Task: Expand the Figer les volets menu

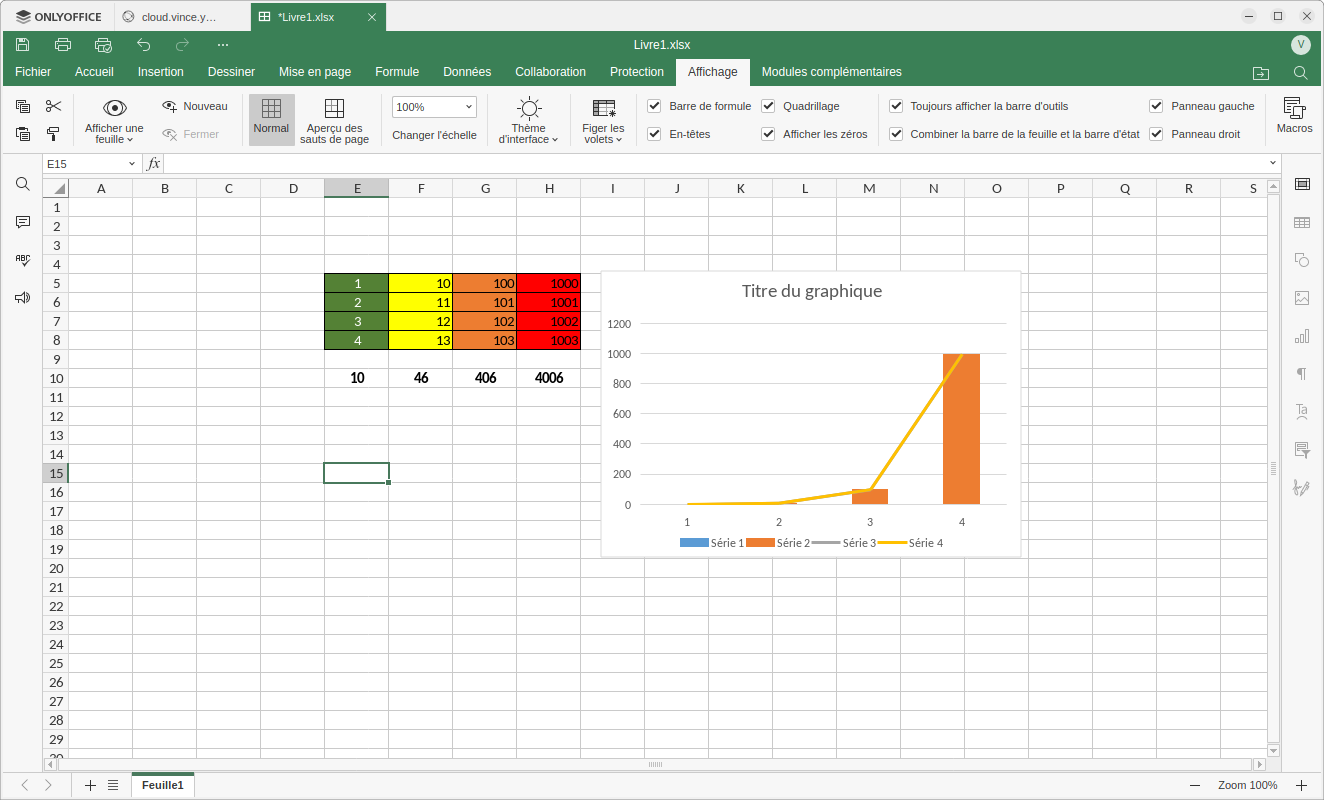Action: tap(603, 121)
